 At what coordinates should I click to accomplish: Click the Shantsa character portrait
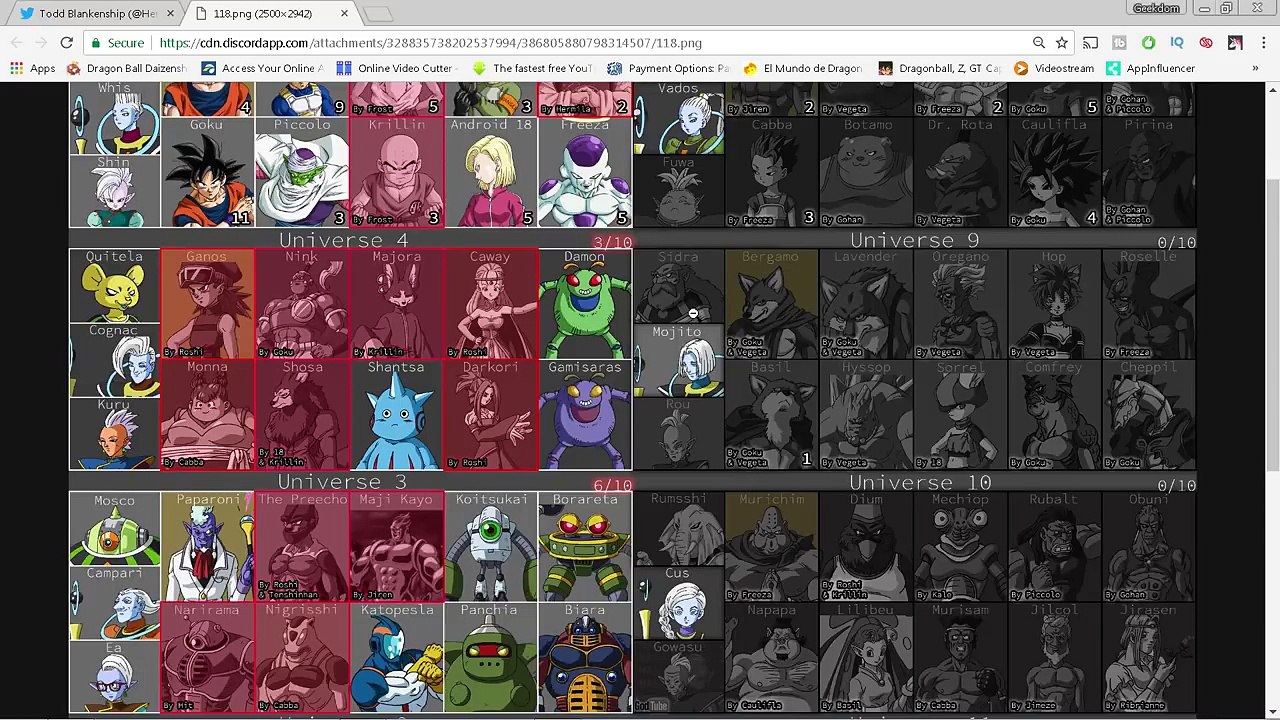396,414
